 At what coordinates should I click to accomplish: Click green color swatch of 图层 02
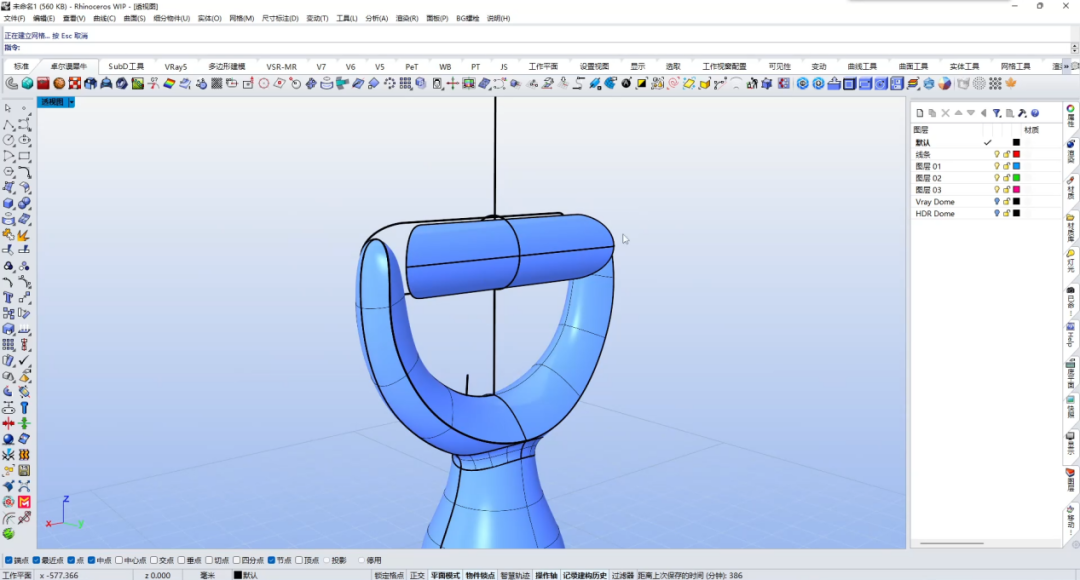1016,178
